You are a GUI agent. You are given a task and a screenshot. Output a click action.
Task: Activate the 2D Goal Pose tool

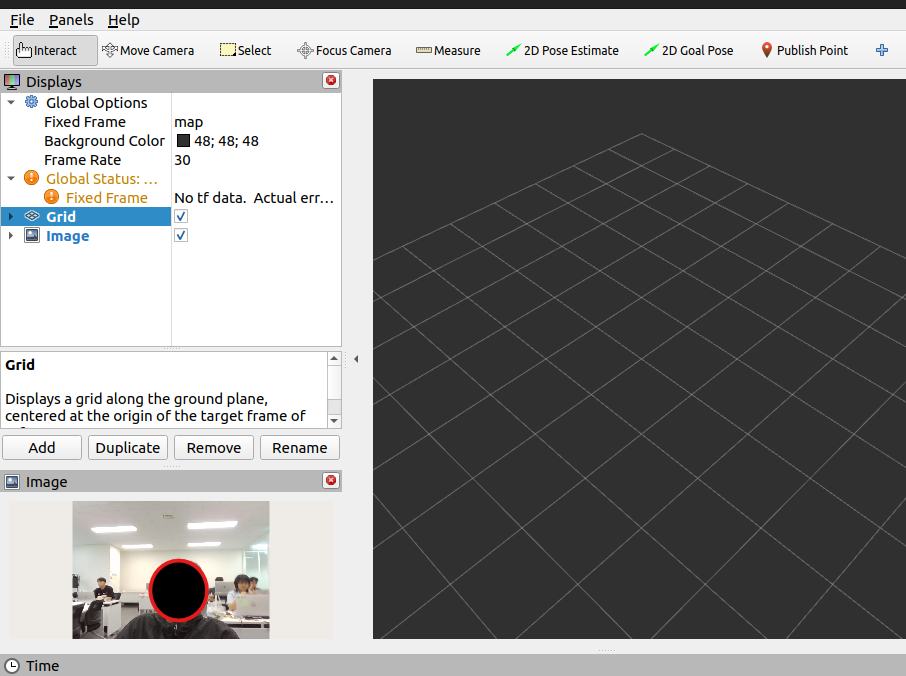(x=689, y=51)
